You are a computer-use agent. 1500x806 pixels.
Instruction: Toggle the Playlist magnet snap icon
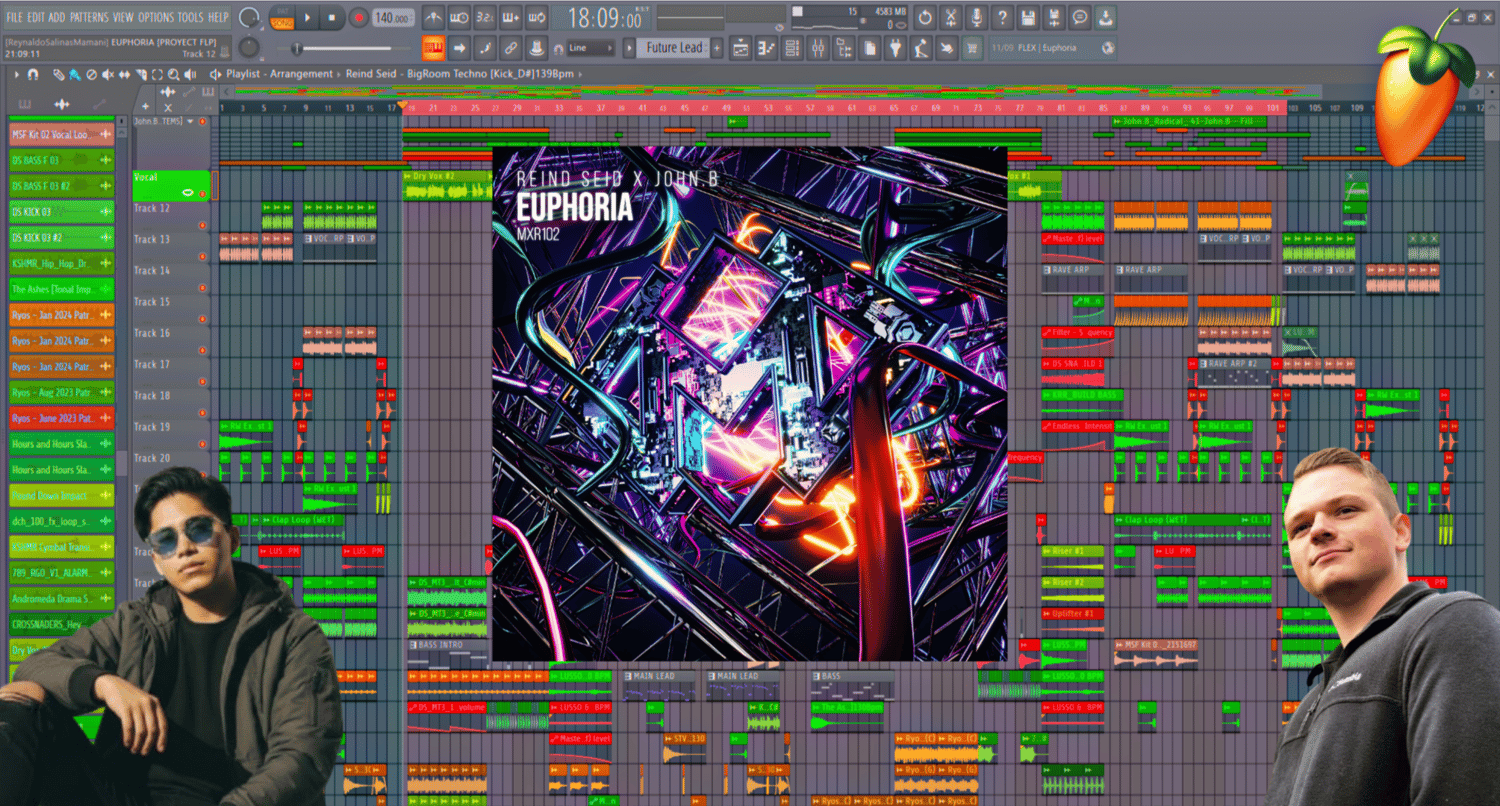[33, 74]
